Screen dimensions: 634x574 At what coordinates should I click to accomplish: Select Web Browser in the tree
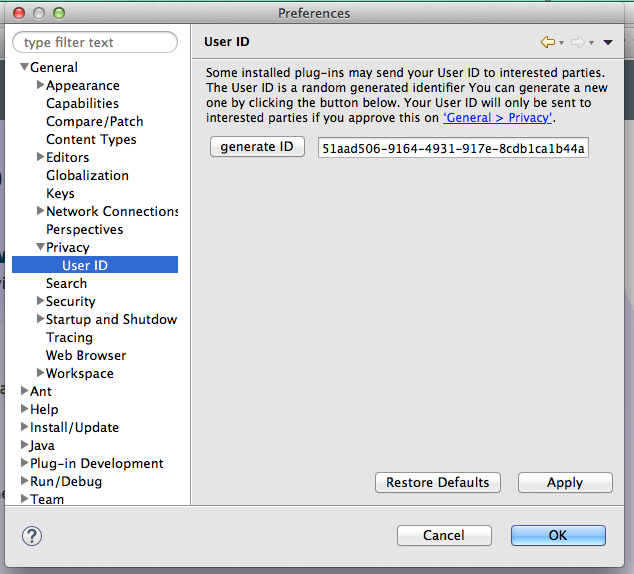[86, 355]
